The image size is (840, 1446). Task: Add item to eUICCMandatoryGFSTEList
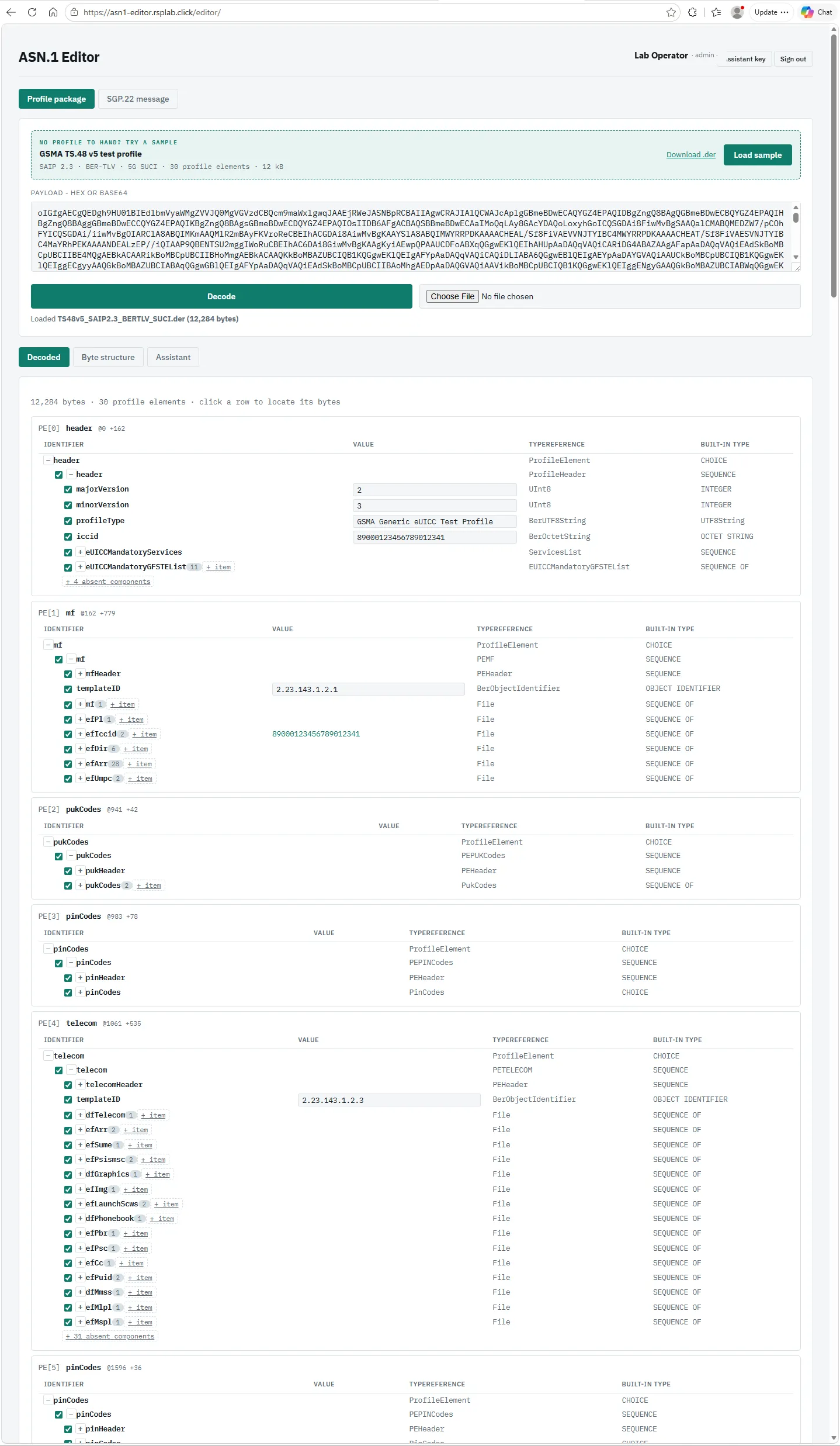click(x=218, y=568)
